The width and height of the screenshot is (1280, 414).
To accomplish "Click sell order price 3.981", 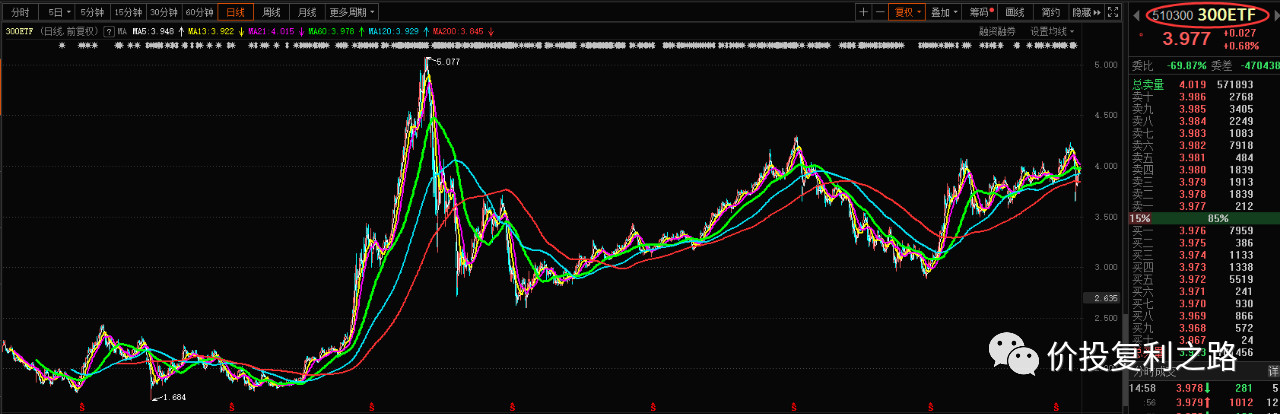I will (1192, 157).
